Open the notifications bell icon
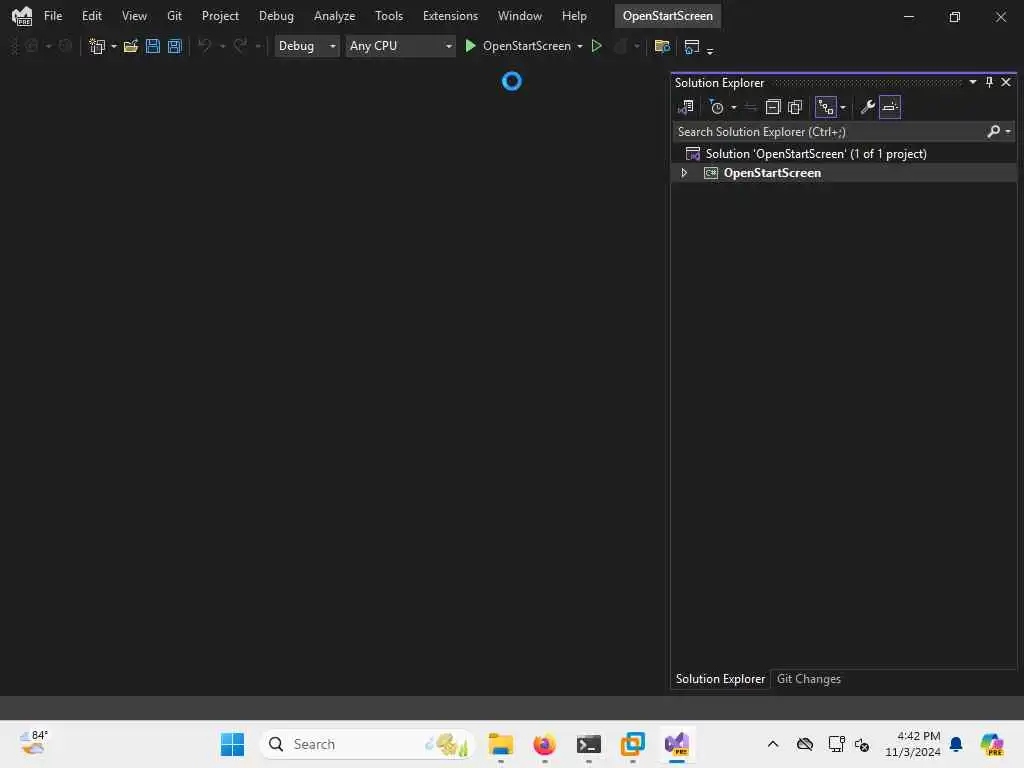 (956, 744)
